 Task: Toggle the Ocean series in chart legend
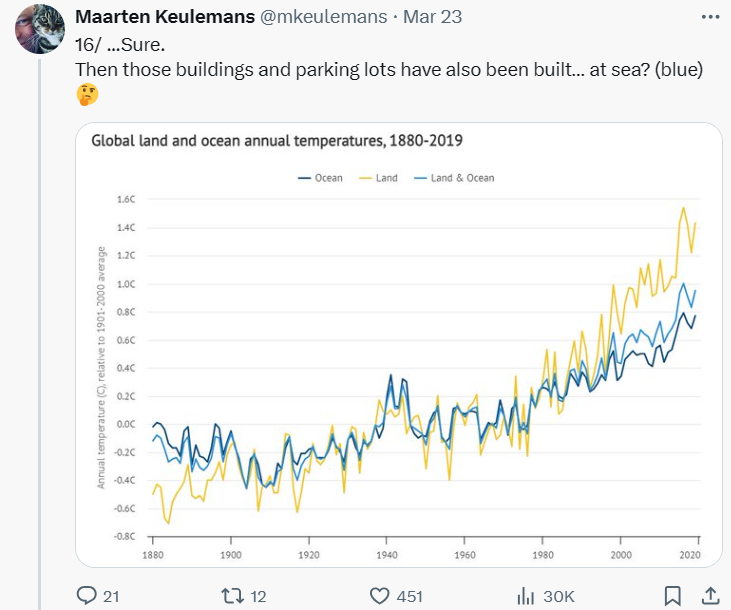[x=320, y=178]
